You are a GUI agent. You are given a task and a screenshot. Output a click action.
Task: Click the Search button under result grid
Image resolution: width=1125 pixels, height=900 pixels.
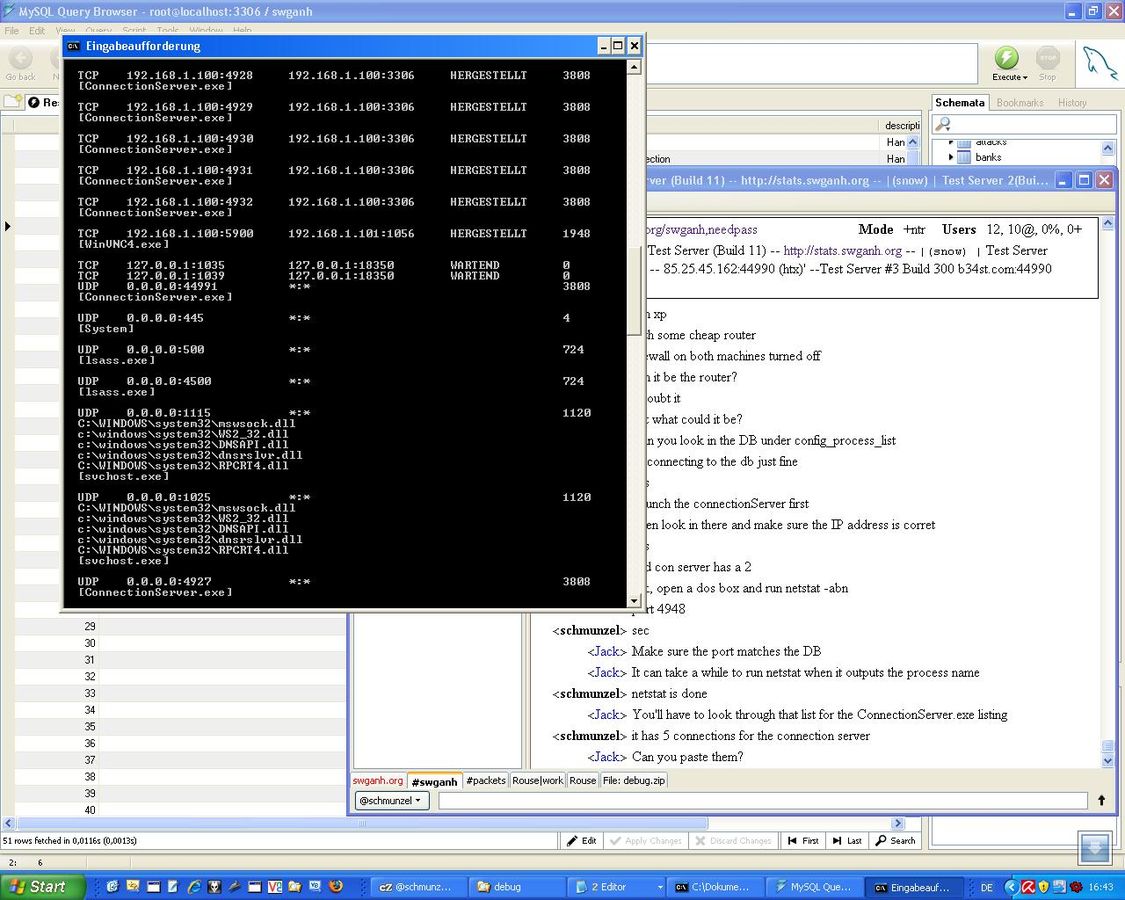[x=894, y=841]
